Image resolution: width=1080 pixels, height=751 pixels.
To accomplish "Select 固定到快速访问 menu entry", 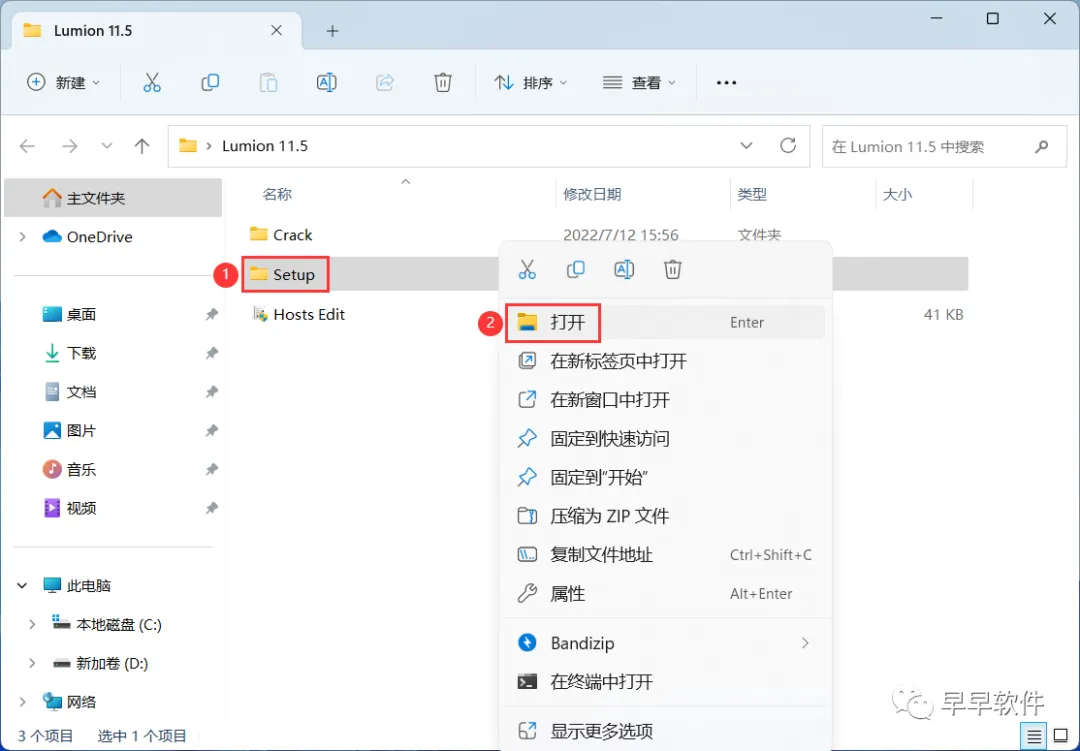I will (x=666, y=438).
